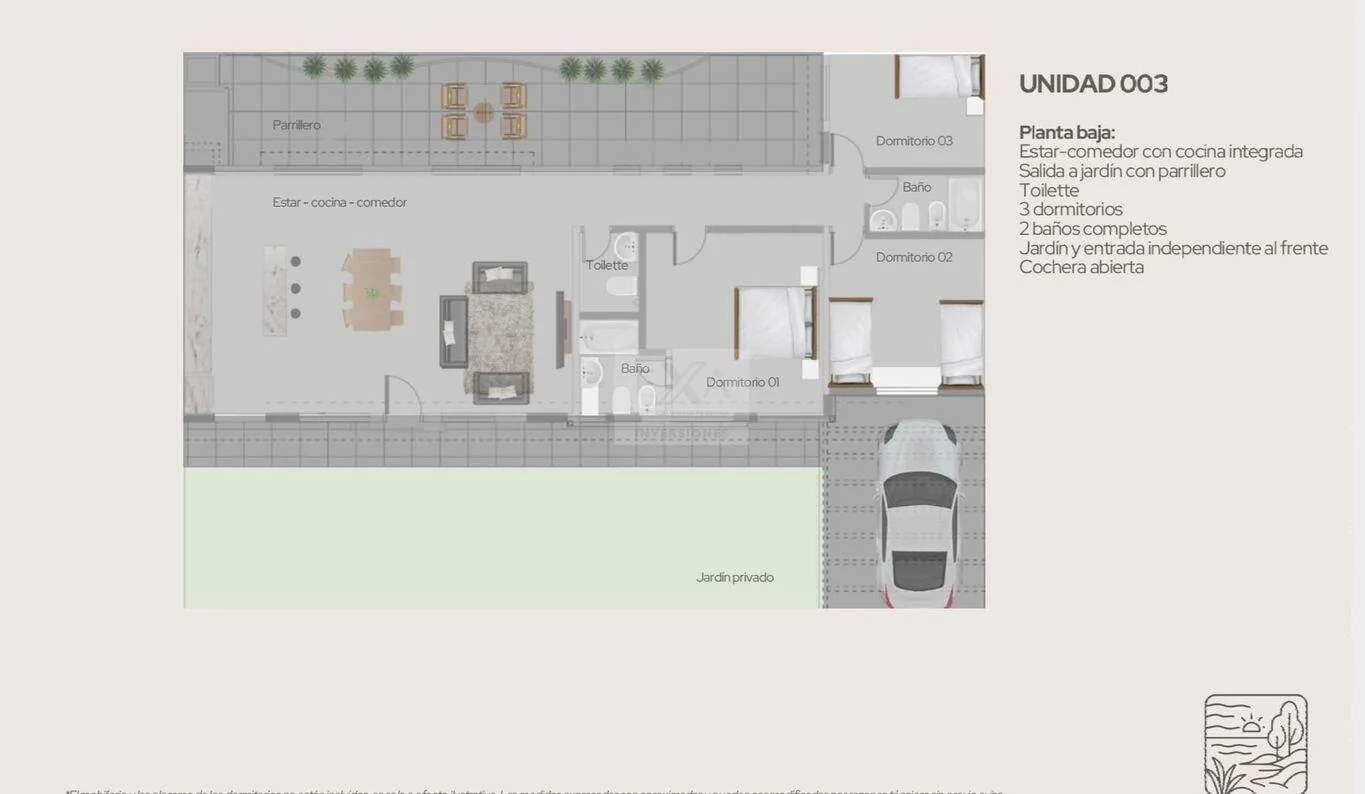This screenshot has width=1365, height=794.
Task: Click the 'Parrillero' label on the terrace
Action: (296, 125)
